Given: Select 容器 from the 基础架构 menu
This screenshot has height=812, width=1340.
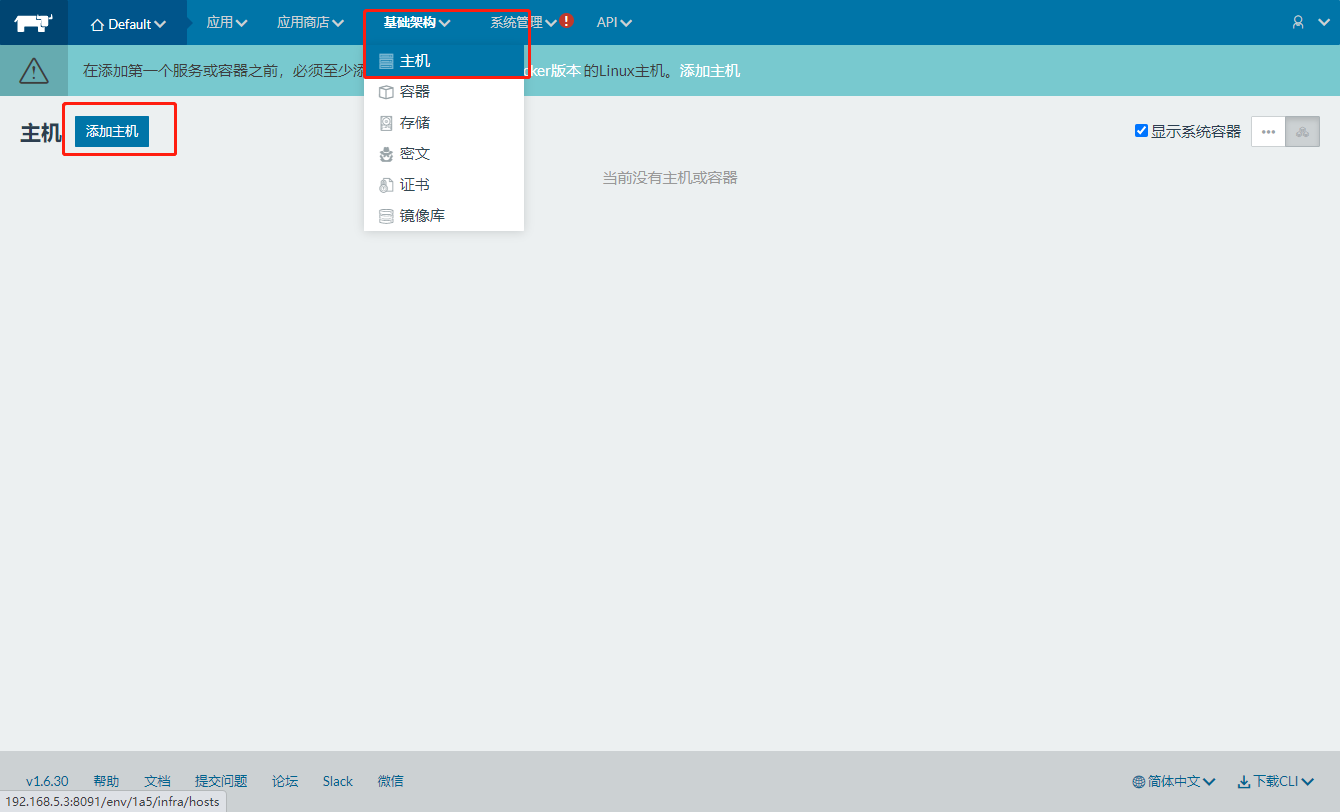Looking at the screenshot, I should [414, 92].
